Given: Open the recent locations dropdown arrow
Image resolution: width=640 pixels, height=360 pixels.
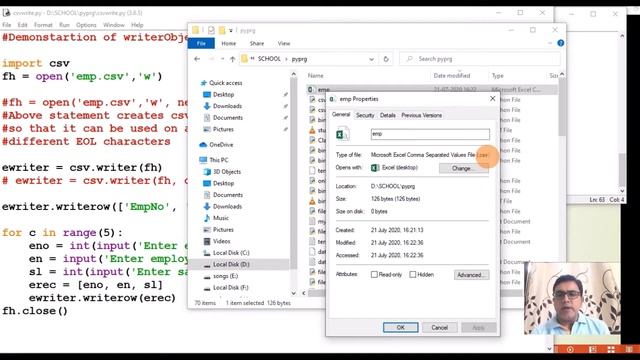Looking at the screenshot, I should click(x=222, y=59).
